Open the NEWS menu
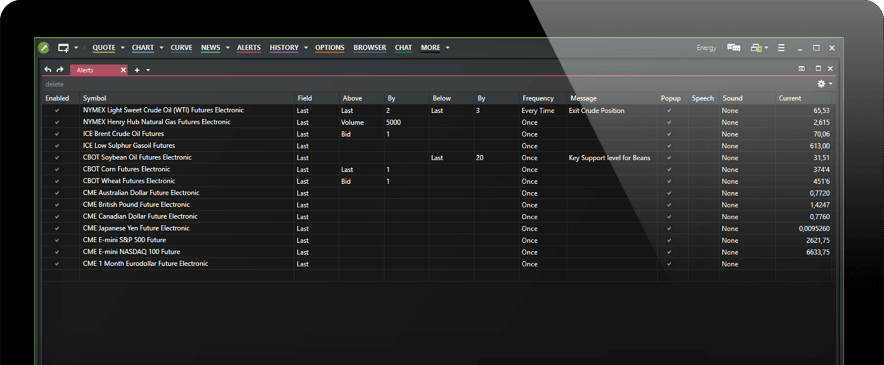884x365 pixels. [211, 48]
